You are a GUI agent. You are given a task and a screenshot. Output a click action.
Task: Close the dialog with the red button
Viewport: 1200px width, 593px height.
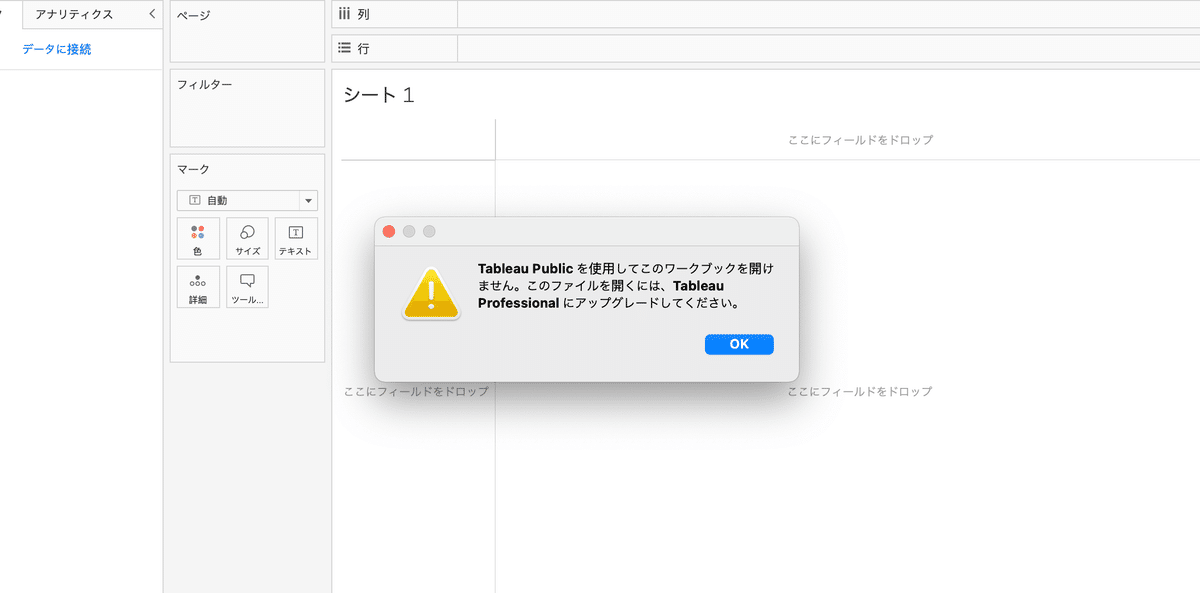pyautogui.click(x=389, y=231)
